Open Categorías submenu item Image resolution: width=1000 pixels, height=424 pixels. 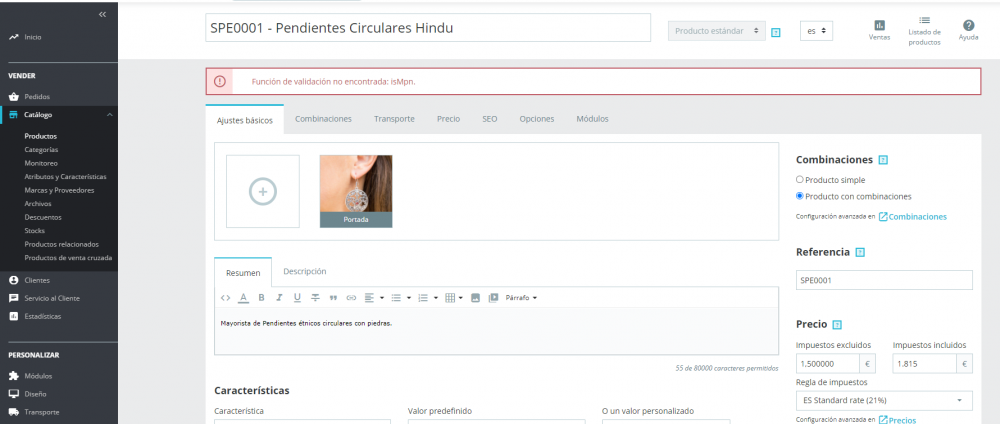(x=41, y=150)
